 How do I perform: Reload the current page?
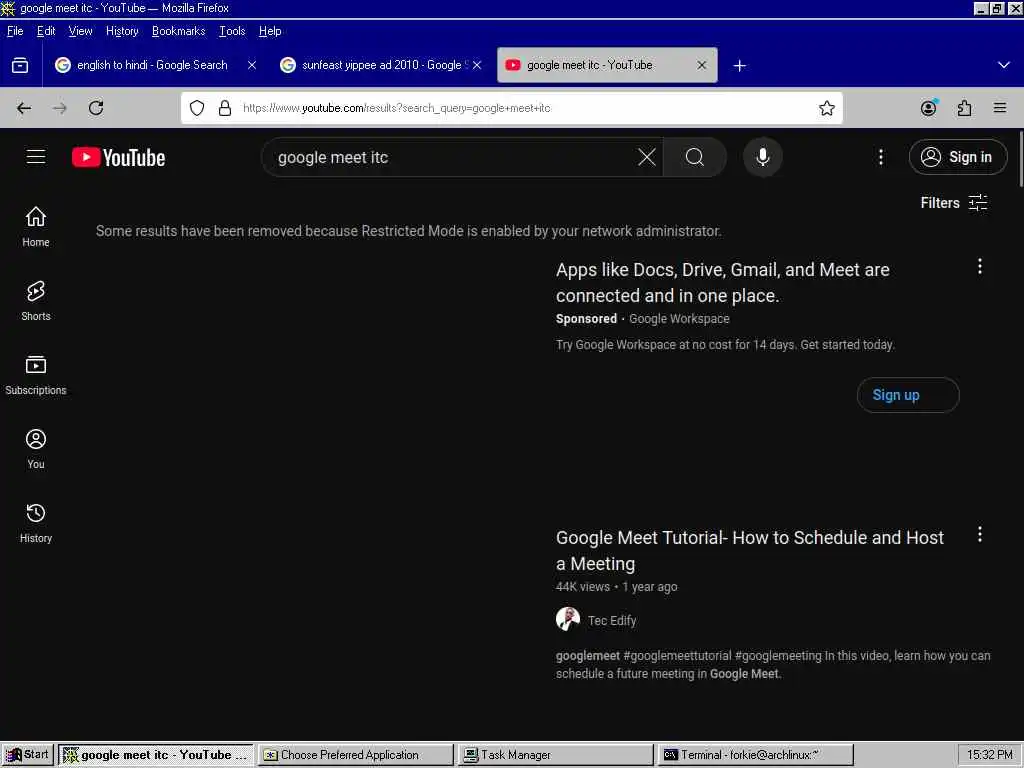click(96, 108)
